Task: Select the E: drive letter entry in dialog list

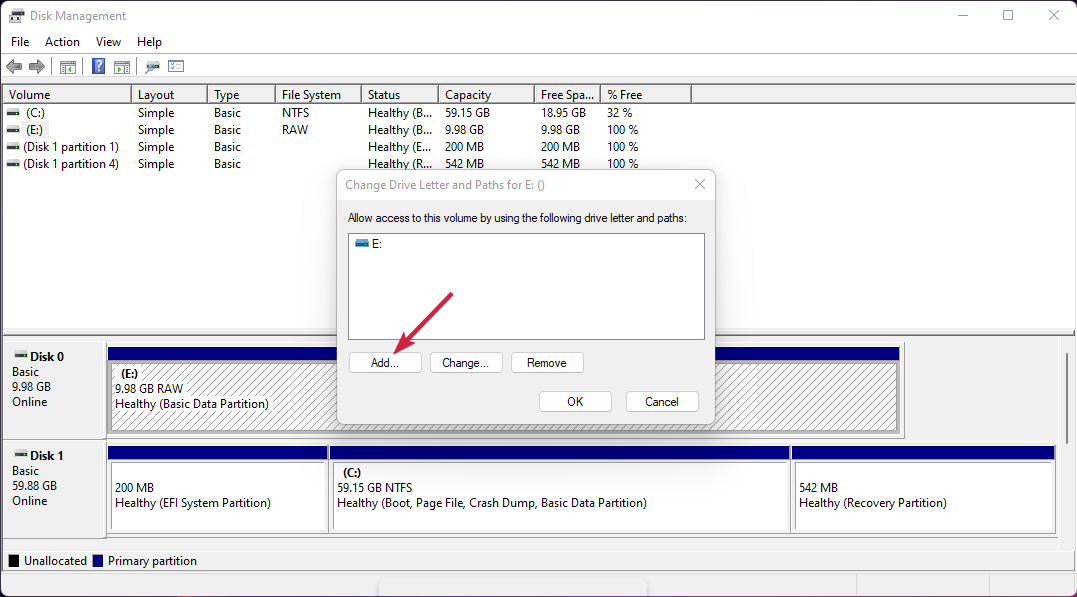Action: tap(369, 244)
